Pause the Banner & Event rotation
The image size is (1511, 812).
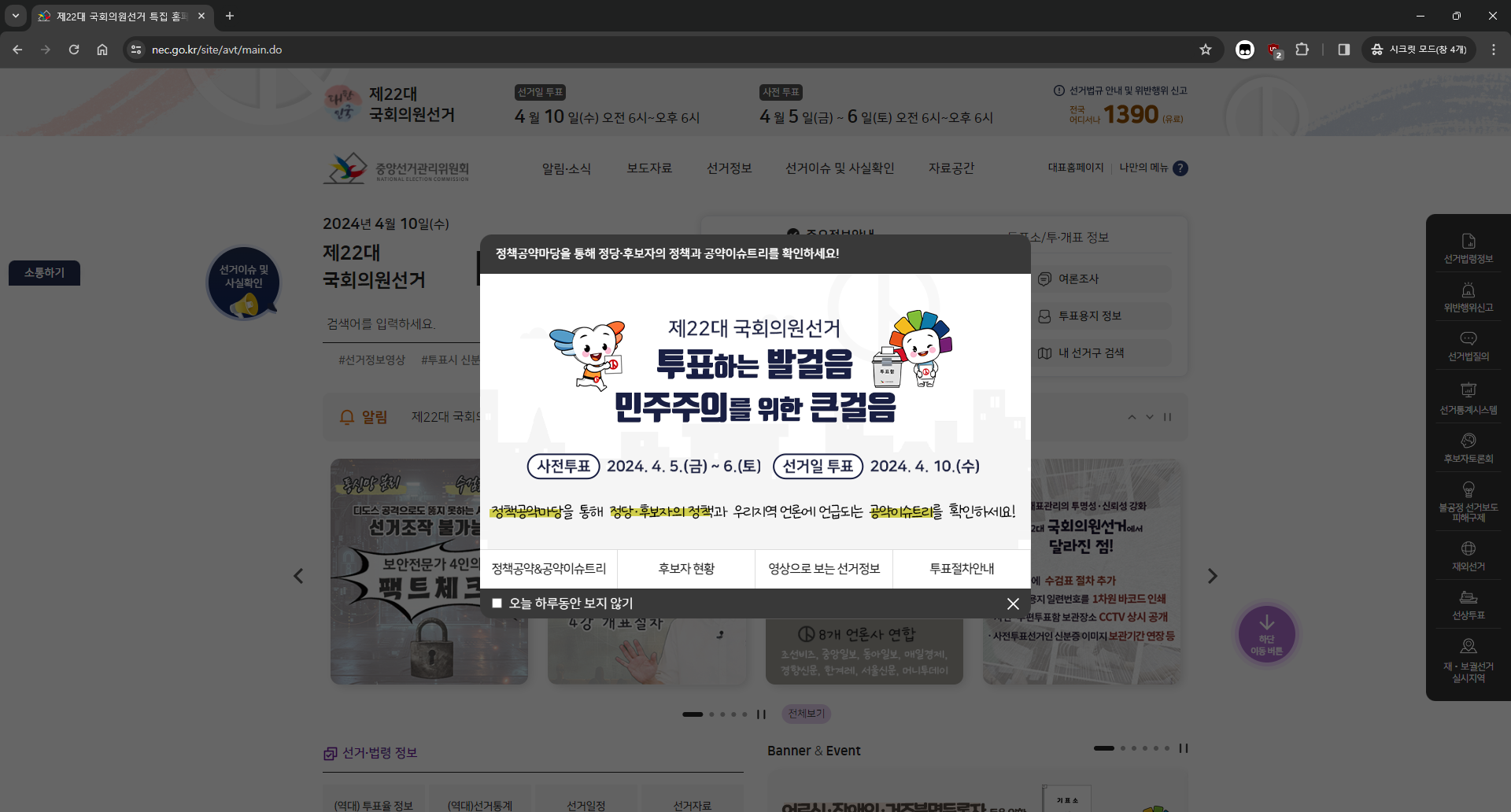pos(1183,748)
